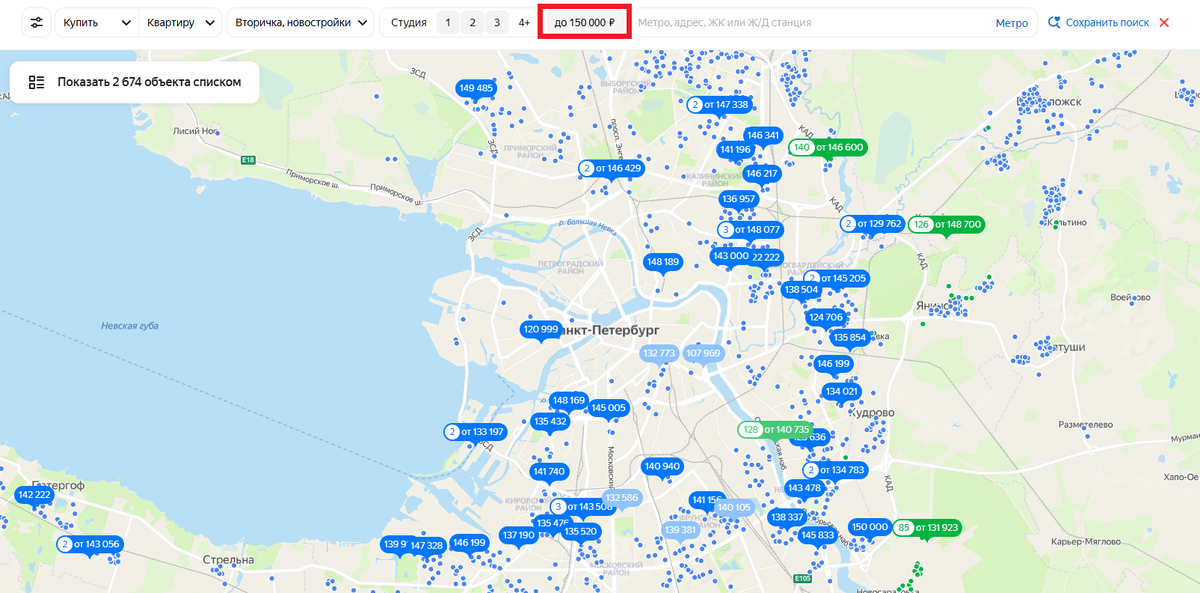Select the viewed 132 586 marker
Screen dimensions: 1200x593
621,497
